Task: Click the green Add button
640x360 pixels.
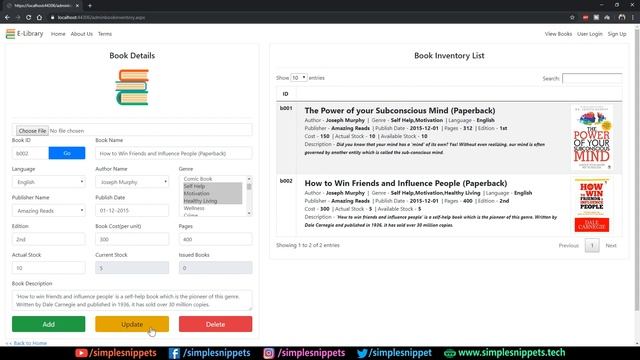Action: click(x=49, y=324)
